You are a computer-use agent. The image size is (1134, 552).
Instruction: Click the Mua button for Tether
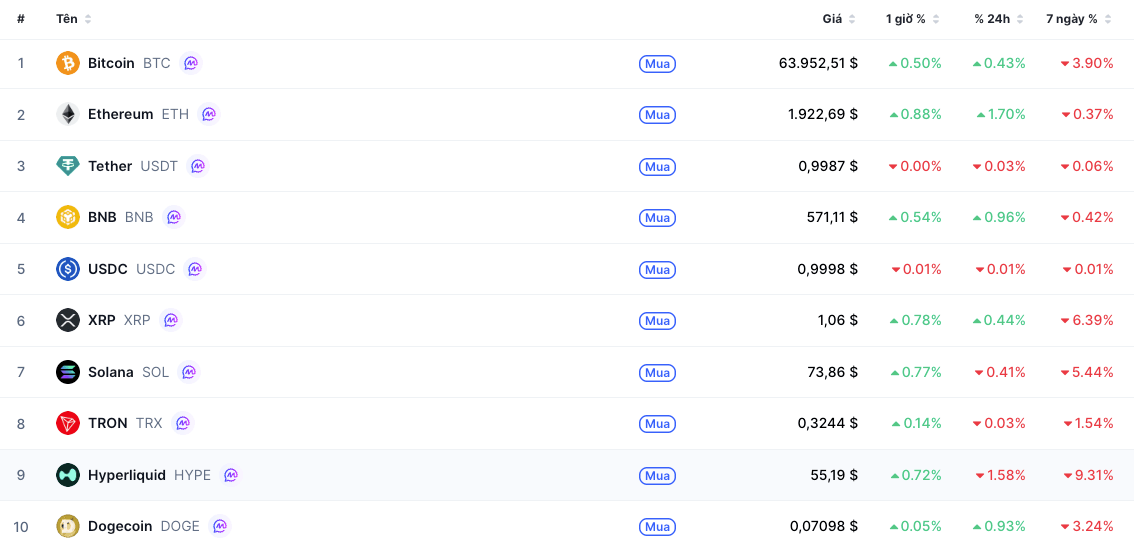[657, 166]
